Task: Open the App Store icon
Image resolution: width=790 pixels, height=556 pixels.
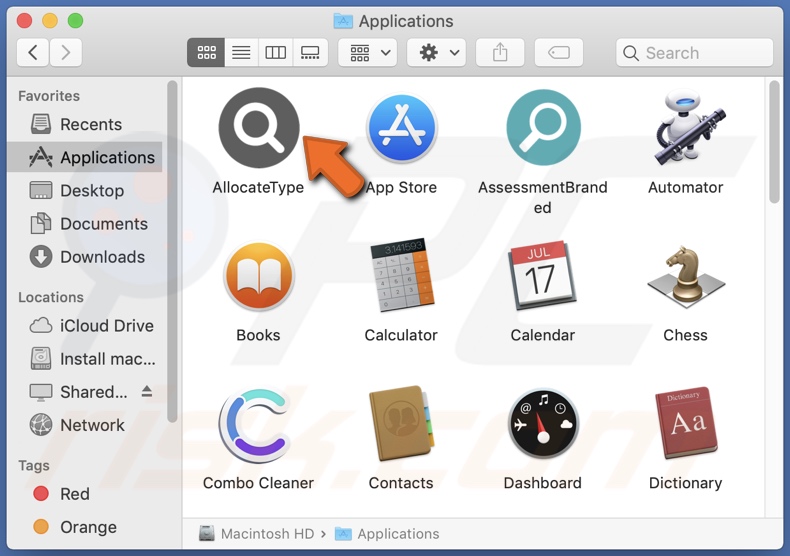Action: 402,128
